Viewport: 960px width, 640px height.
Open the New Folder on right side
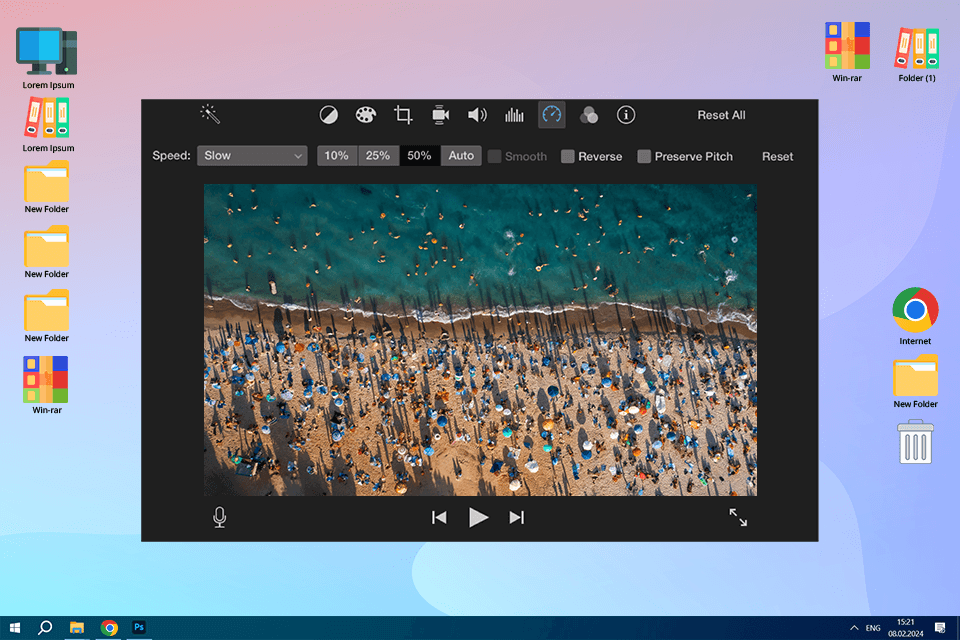(x=915, y=381)
